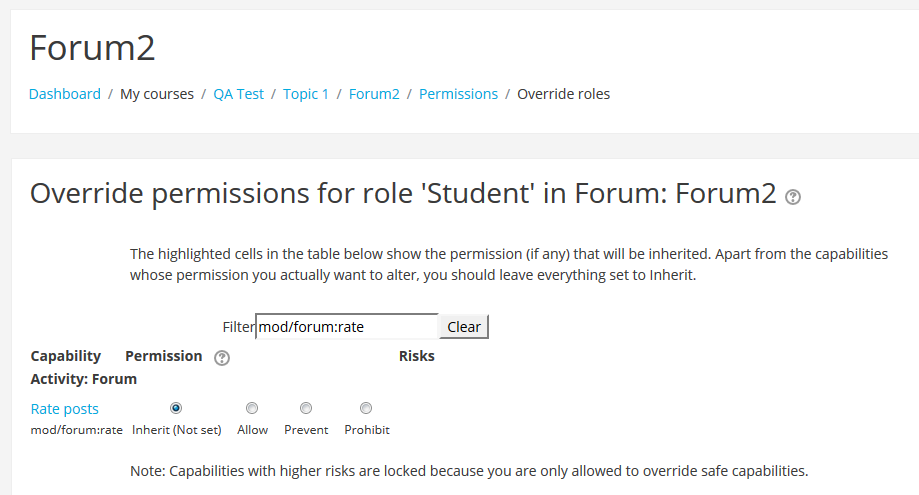
Task: Navigate to Topic 1 breadcrumb
Action: tap(306, 94)
